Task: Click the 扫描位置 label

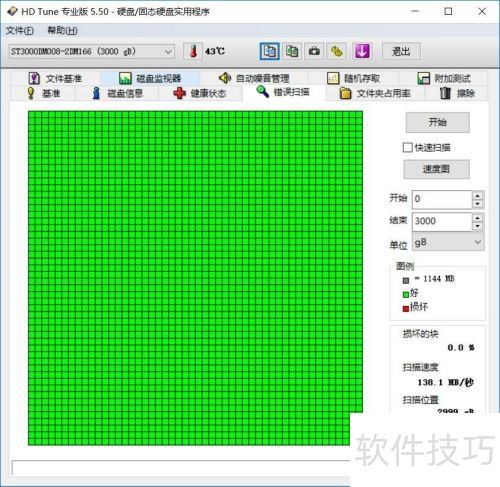Action: [x=421, y=400]
